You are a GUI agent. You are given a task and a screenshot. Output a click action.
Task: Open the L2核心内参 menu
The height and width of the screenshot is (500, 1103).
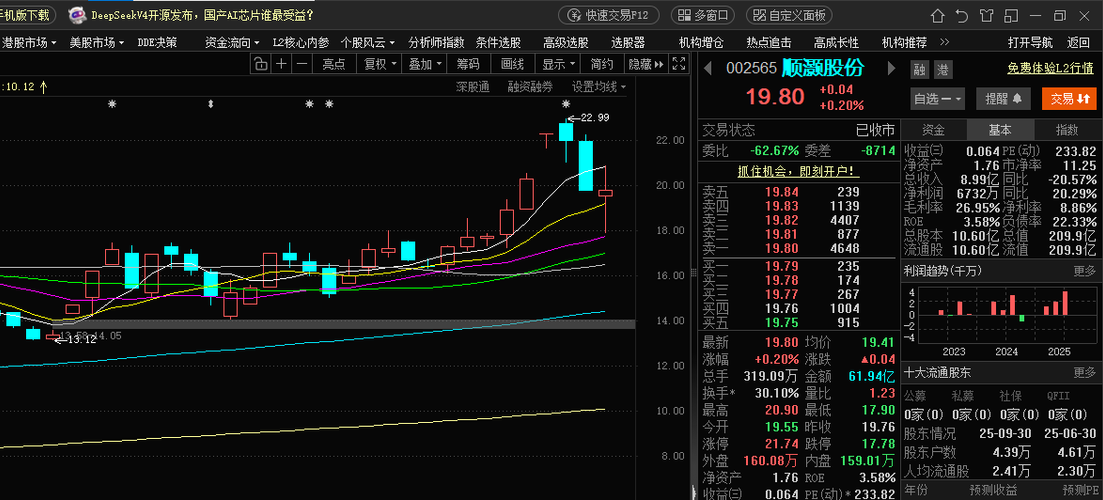click(301, 43)
